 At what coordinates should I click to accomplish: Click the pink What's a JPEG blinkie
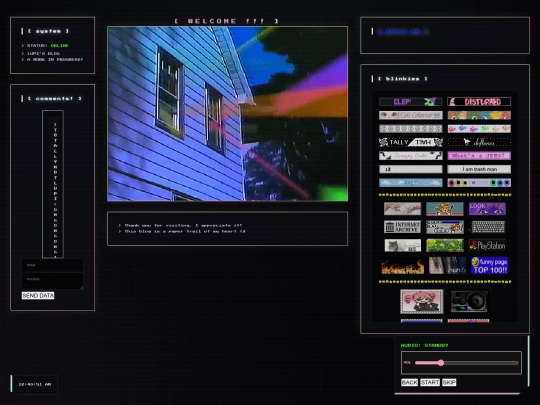click(x=479, y=156)
